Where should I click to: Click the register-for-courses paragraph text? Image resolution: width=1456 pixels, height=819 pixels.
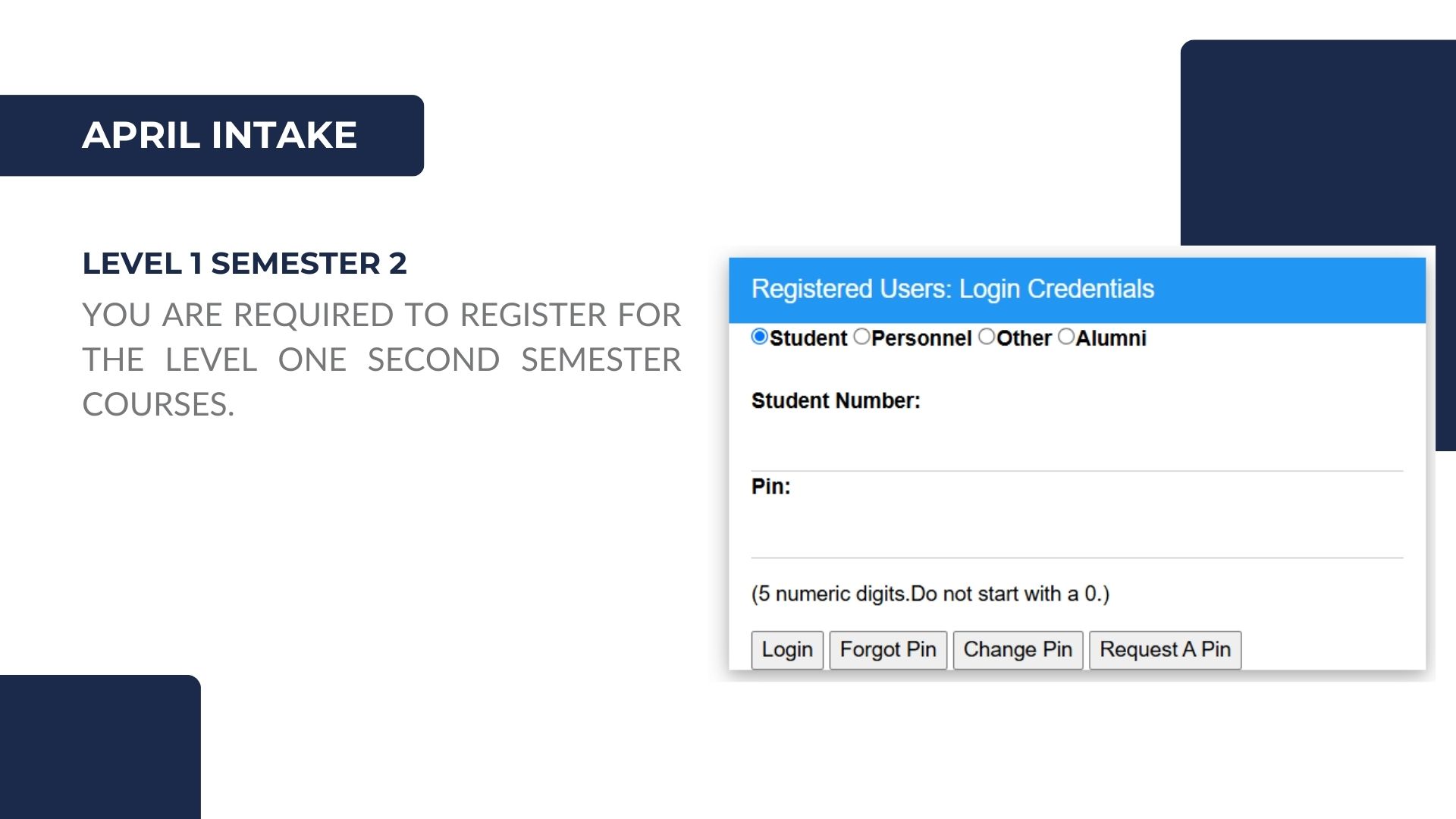(x=381, y=359)
